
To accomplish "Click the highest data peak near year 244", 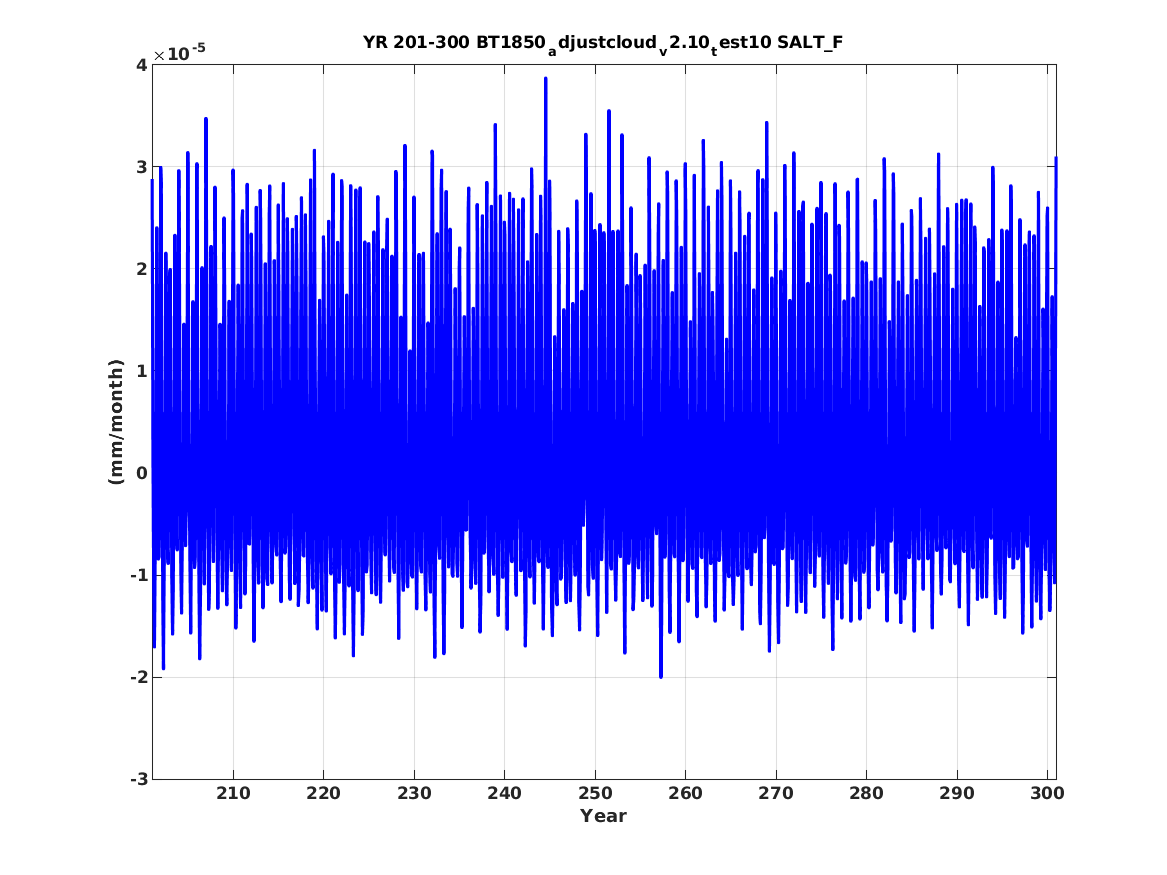I will (x=546, y=79).
